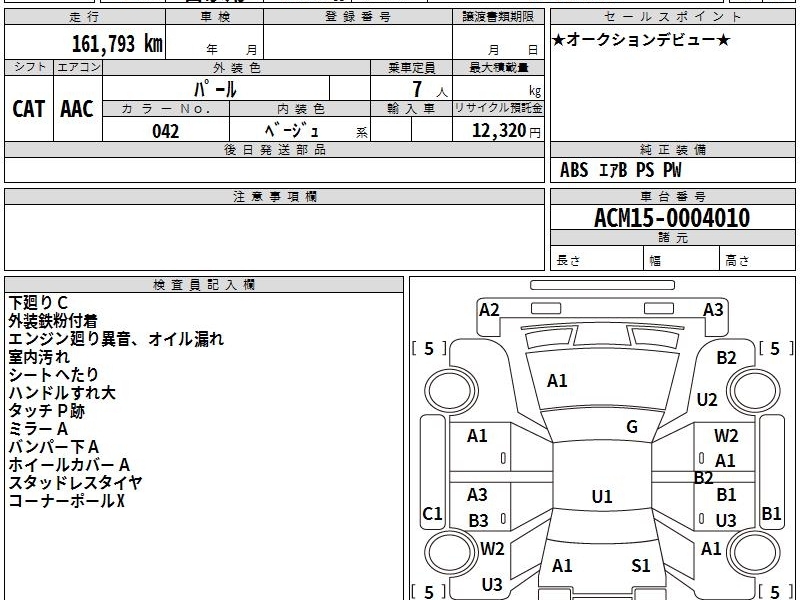Select the 諸元 header
This screenshot has height=600, width=800.
click(x=672, y=238)
